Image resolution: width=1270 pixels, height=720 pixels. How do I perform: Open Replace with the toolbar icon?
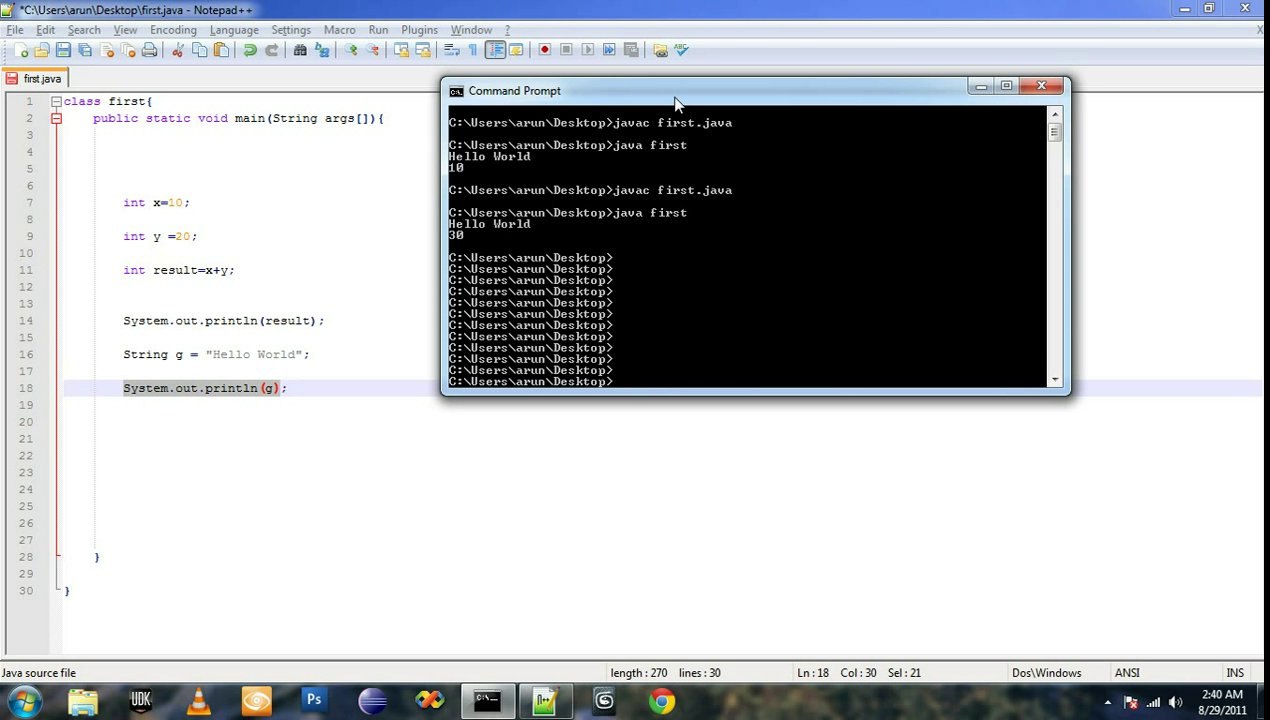tap(322, 50)
